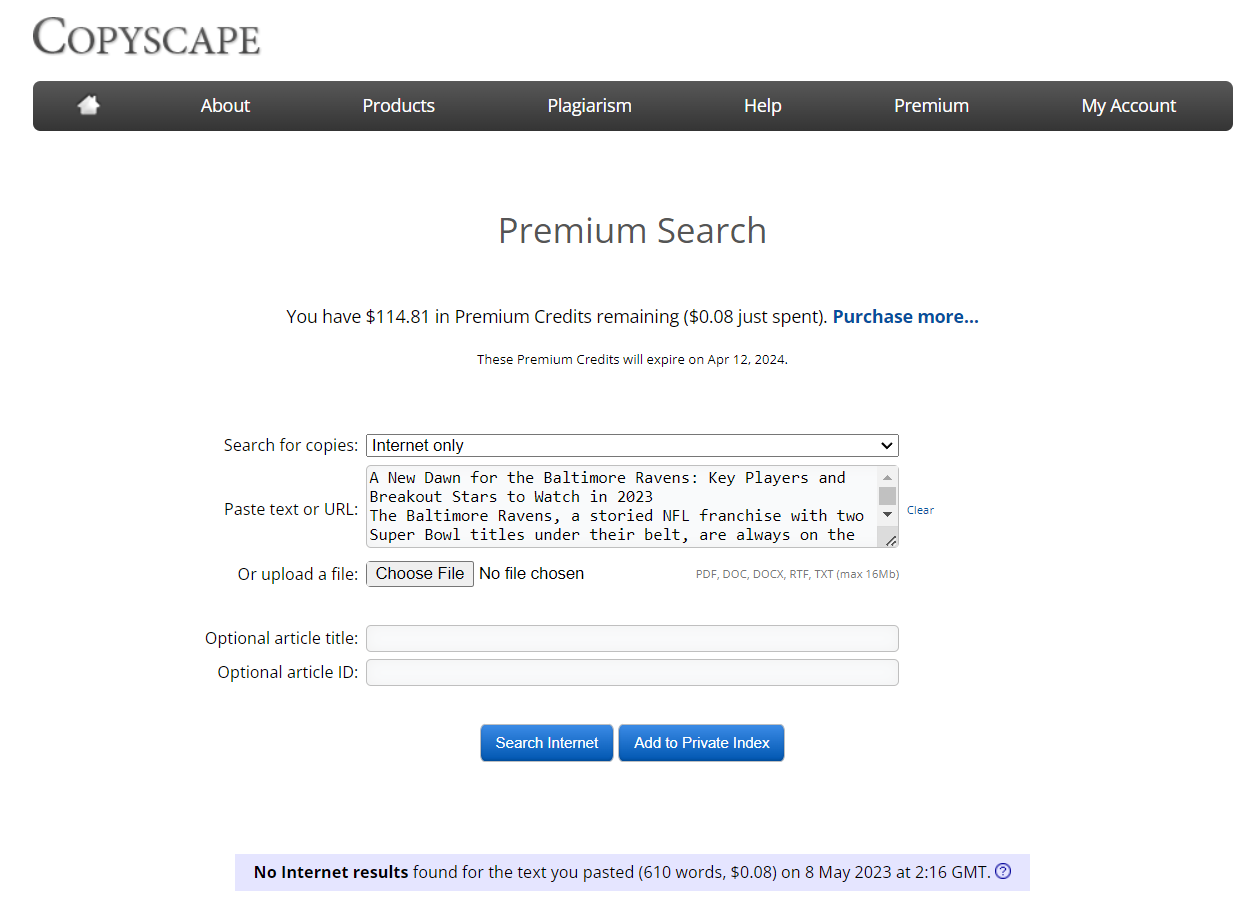Click the Paste text or URL label

291,509
